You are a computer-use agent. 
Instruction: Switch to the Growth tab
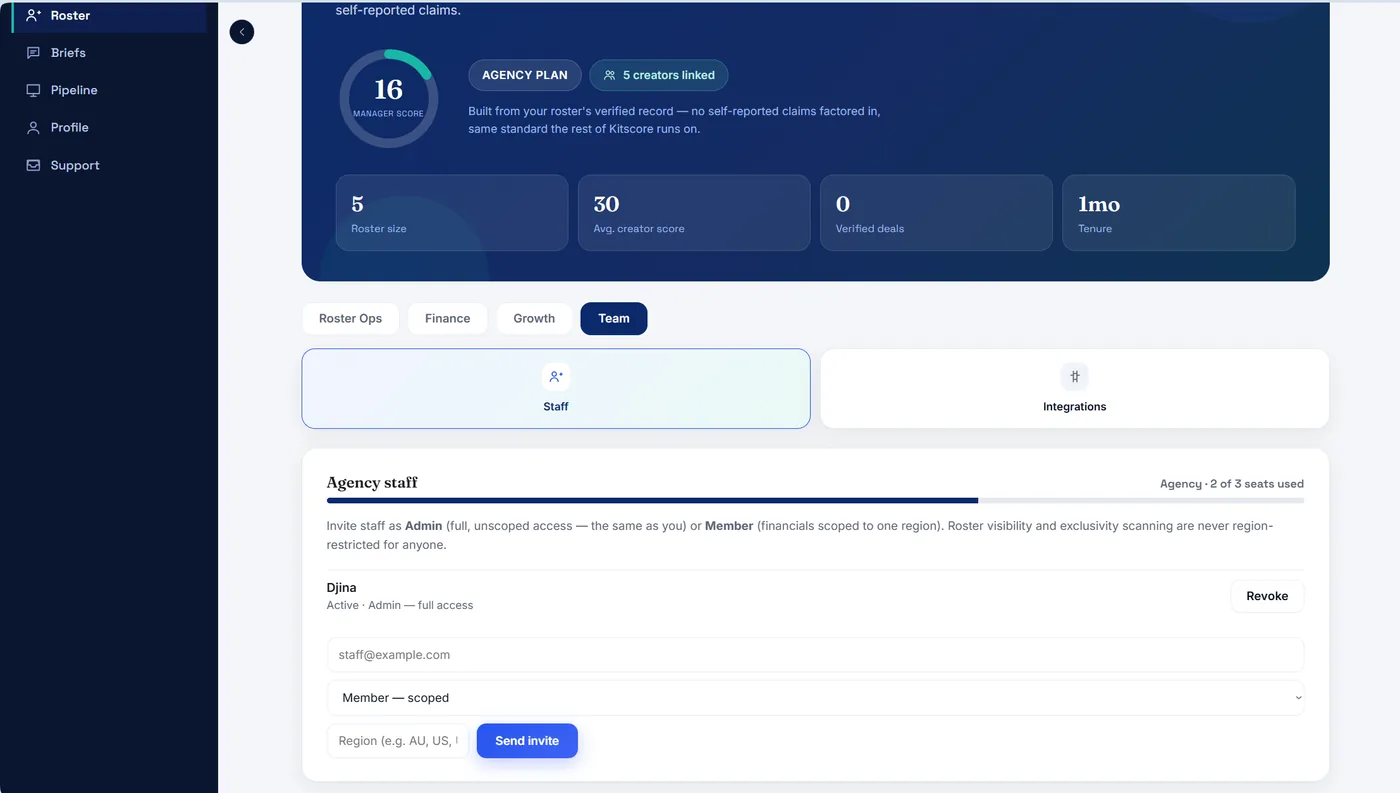(x=534, y=318)
